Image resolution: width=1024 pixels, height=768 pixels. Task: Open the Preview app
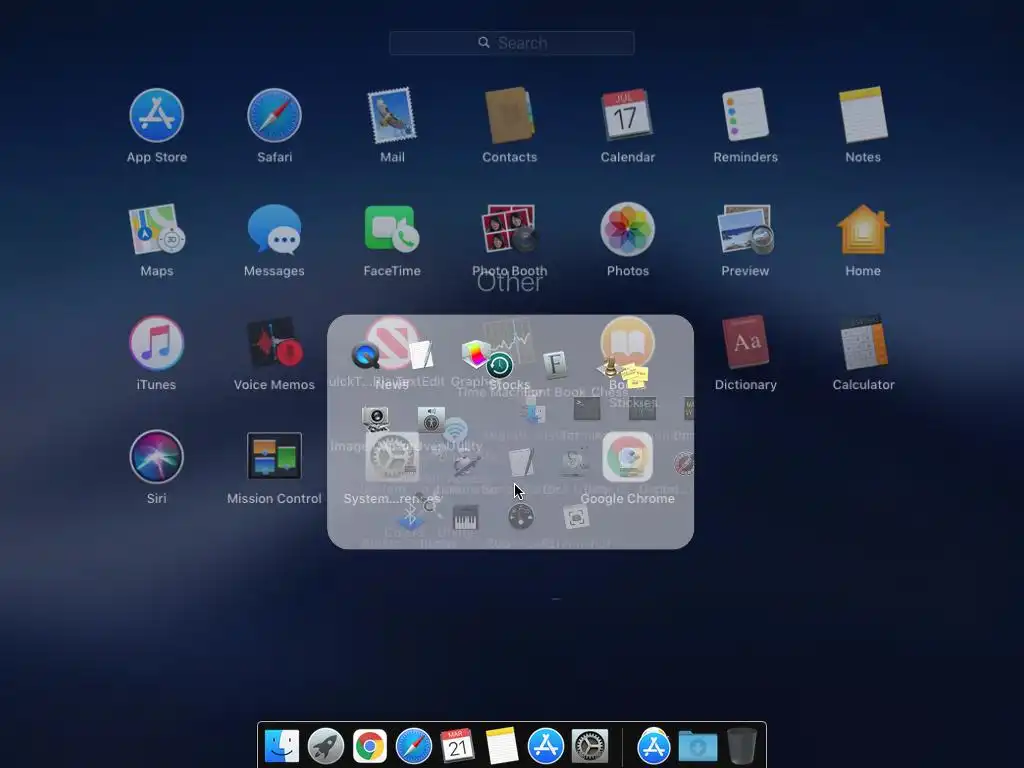[x=745, y=229]
